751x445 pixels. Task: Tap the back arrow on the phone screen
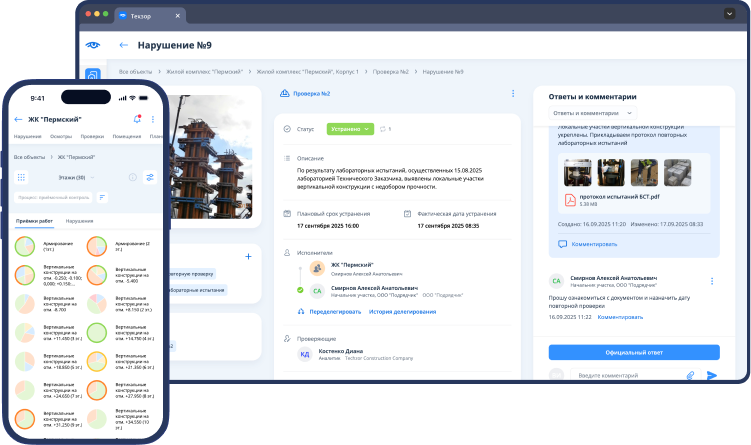(18, 119)
